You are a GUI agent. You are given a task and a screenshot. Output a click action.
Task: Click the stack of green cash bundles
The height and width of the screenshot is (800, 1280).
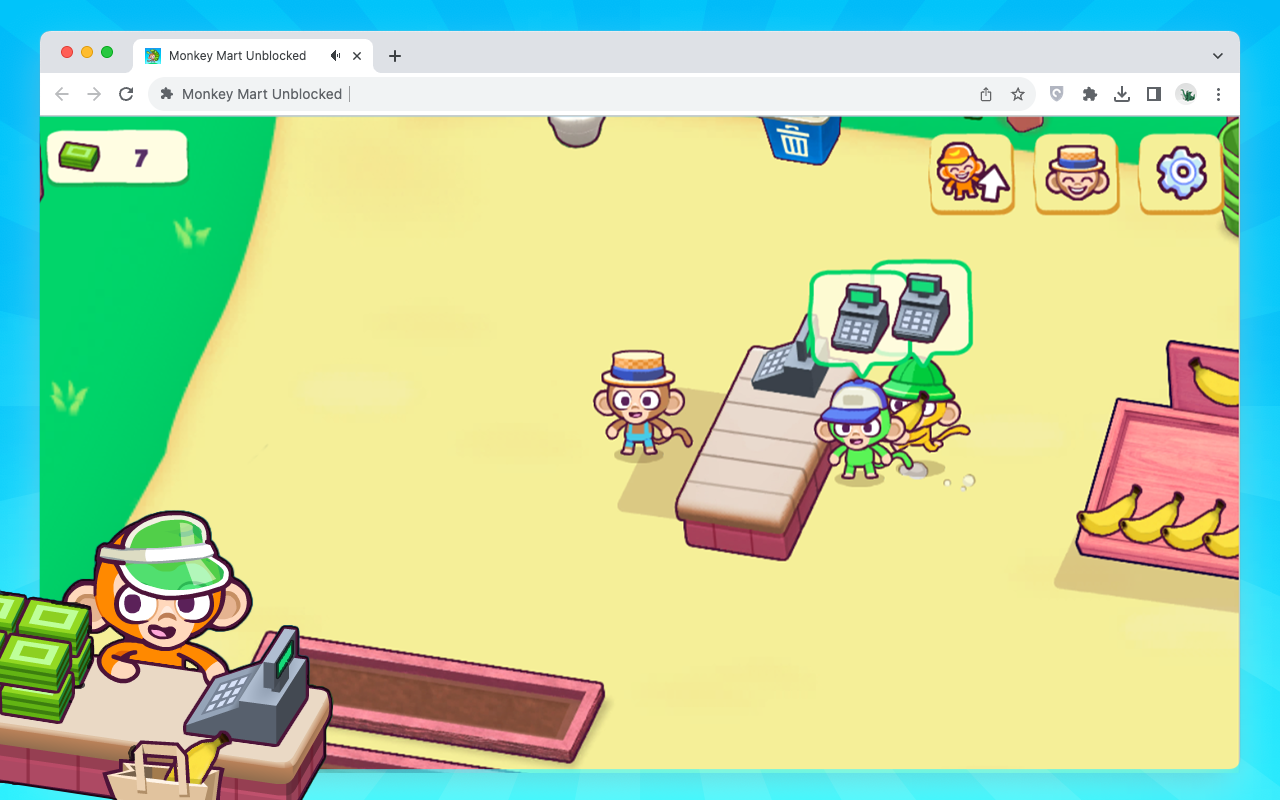coord(42,655)
